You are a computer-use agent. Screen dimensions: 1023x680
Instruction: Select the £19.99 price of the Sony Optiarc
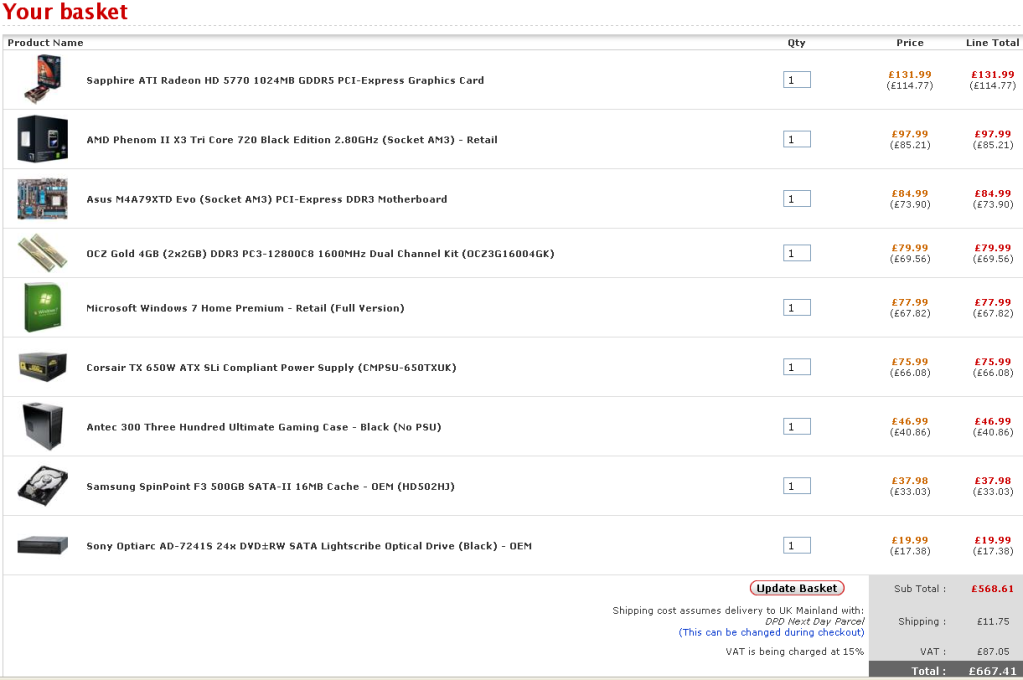(x=909, y=540)
